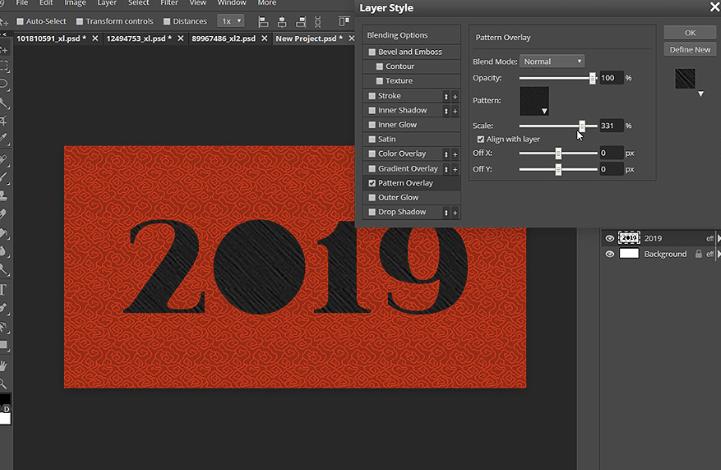
Task: Open the Blend Mode Normal dropdown
Action: click(552, 61)
